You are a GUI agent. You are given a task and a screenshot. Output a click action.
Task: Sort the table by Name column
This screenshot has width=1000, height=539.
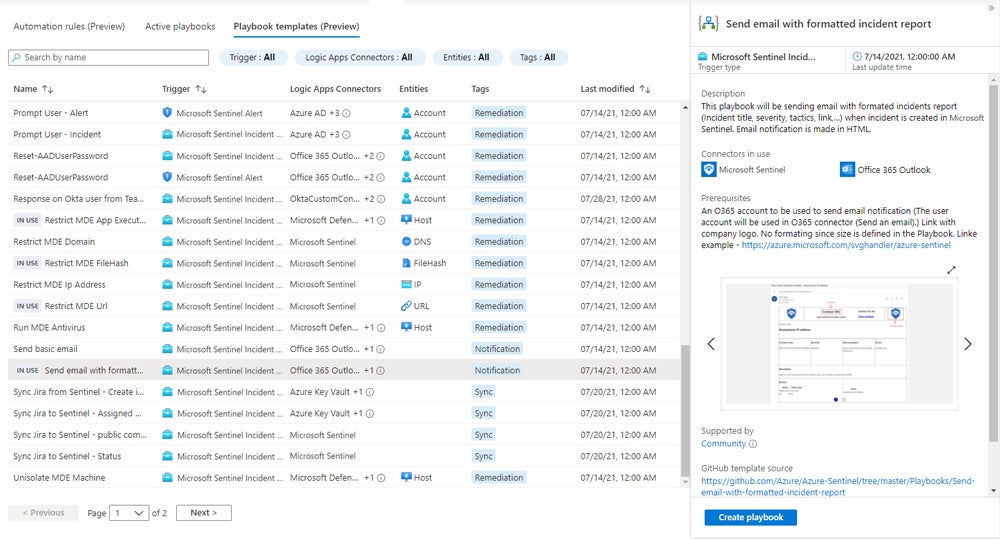[47, 89]
